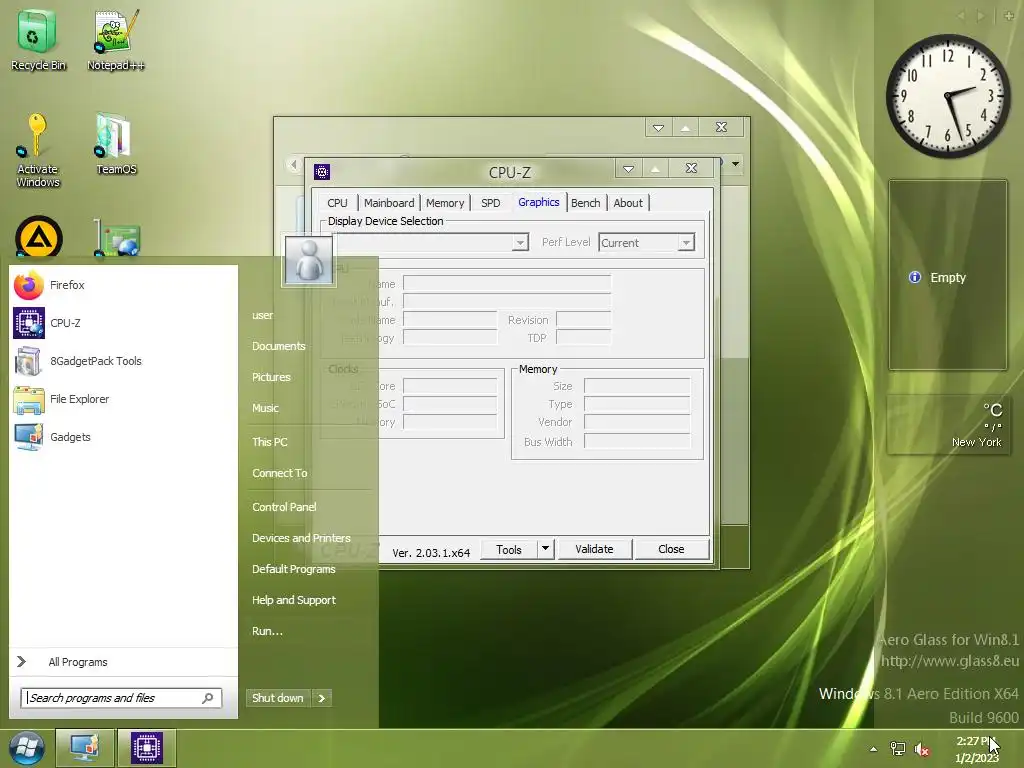Click the Memory Size field
The image size is (1024, 768).
[x=637, y=386]
